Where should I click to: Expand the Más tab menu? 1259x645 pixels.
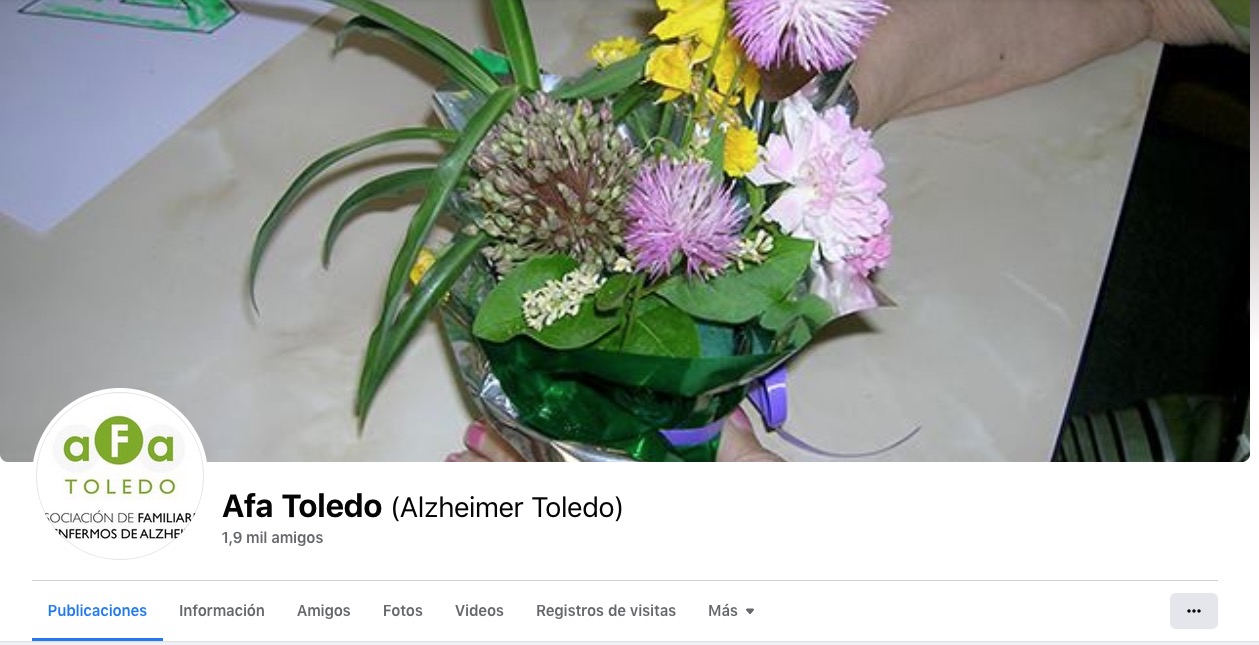click(731, 611)
